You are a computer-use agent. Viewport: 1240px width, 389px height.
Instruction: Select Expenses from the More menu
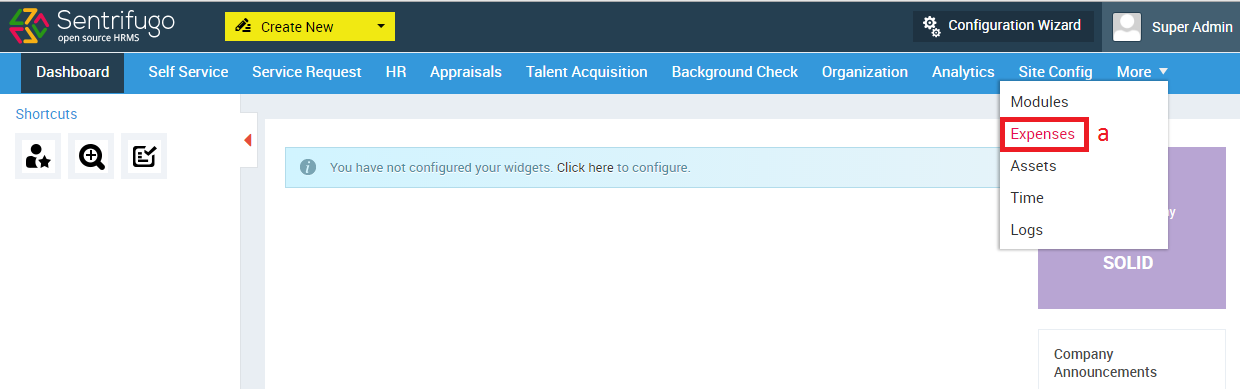(1042, 134)
